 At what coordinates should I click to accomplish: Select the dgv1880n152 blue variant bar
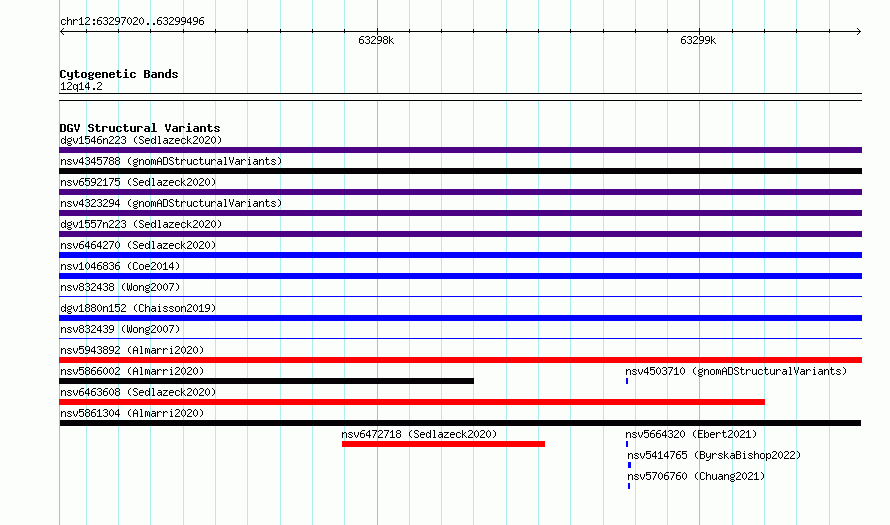[460, 318]
